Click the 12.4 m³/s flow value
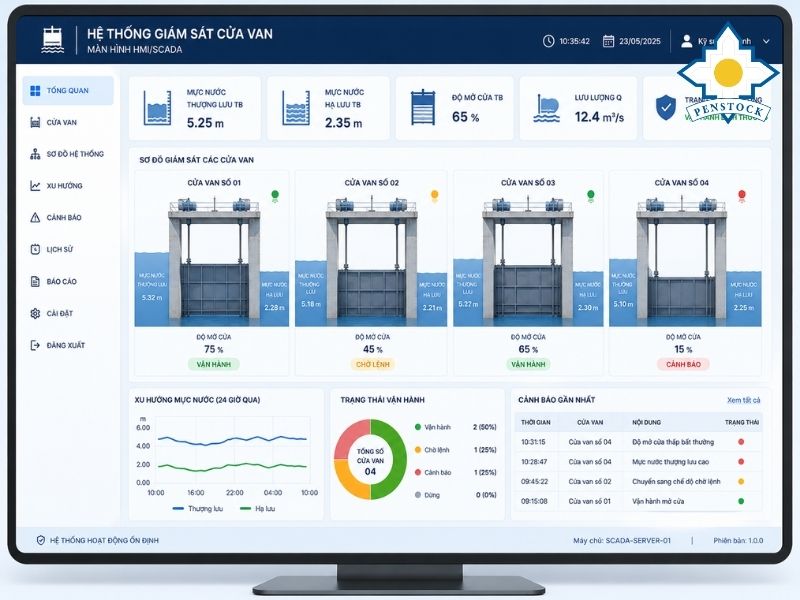Image resolution: width=800 pixels, height=600 pixels. coord(599,117)
